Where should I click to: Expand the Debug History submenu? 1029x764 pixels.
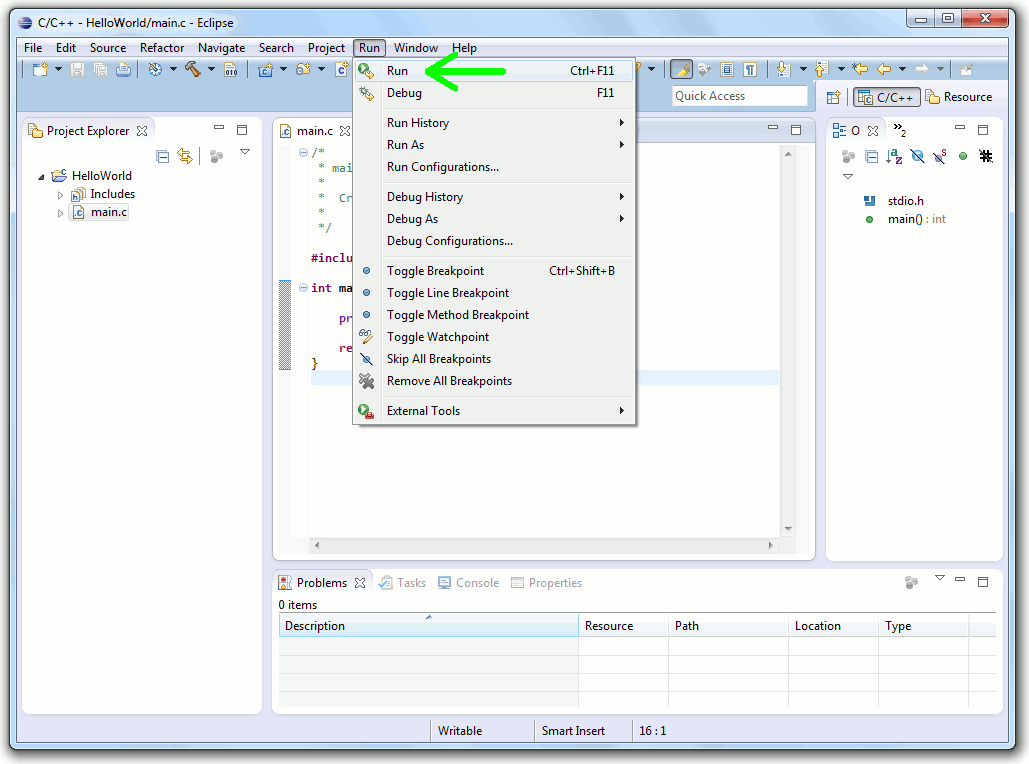[494, 197]
